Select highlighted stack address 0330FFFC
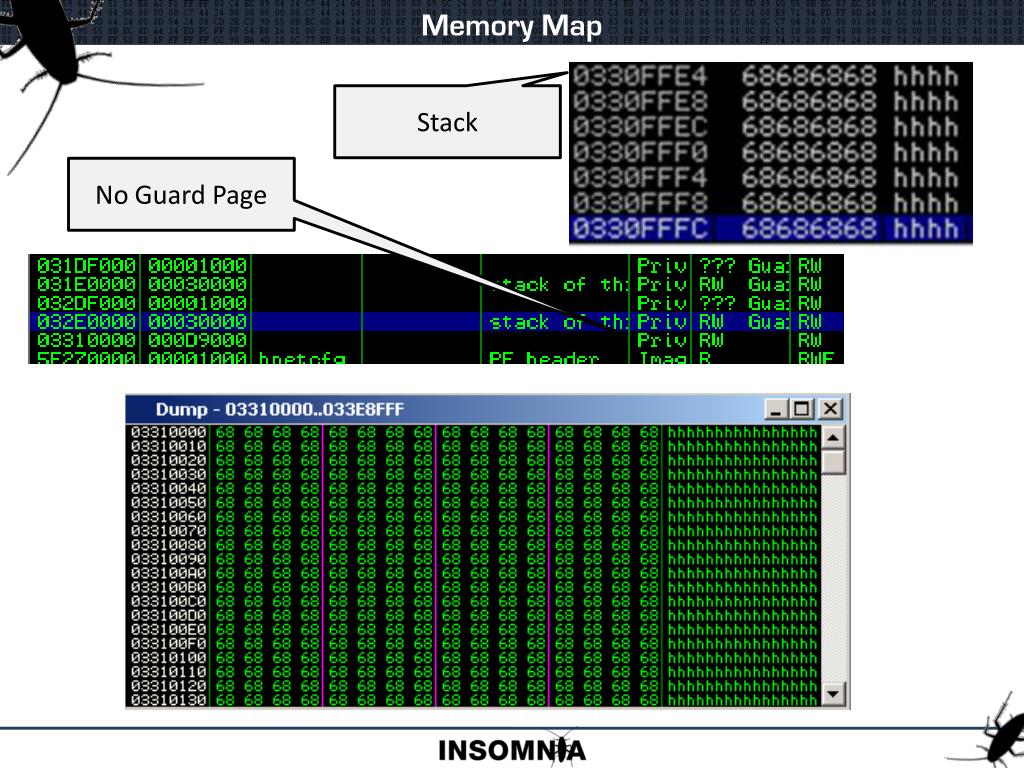Viewport: 1024px width, 768px height. [x=640, y=229]
